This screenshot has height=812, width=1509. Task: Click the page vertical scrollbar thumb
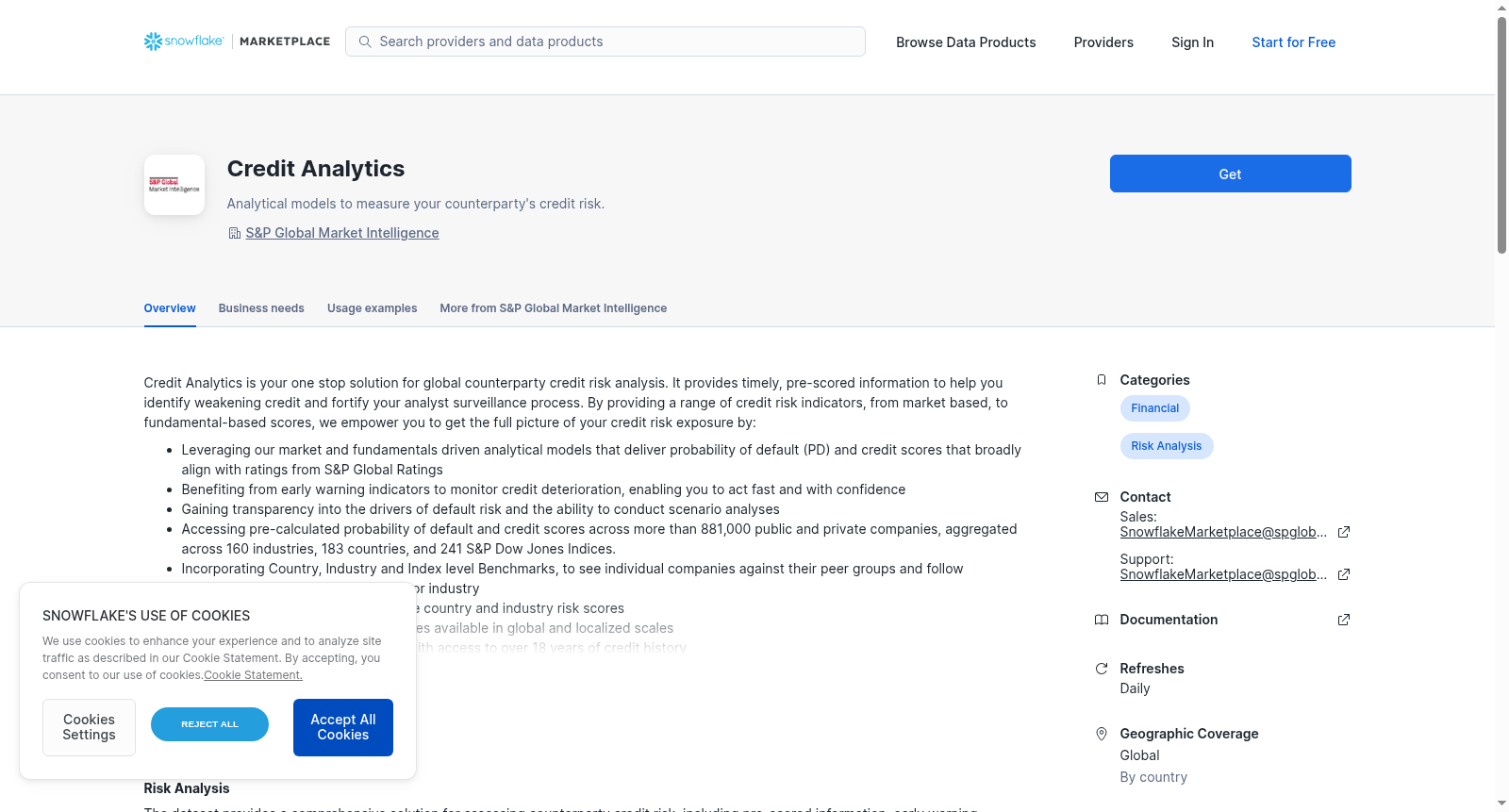pos(1501,135)
